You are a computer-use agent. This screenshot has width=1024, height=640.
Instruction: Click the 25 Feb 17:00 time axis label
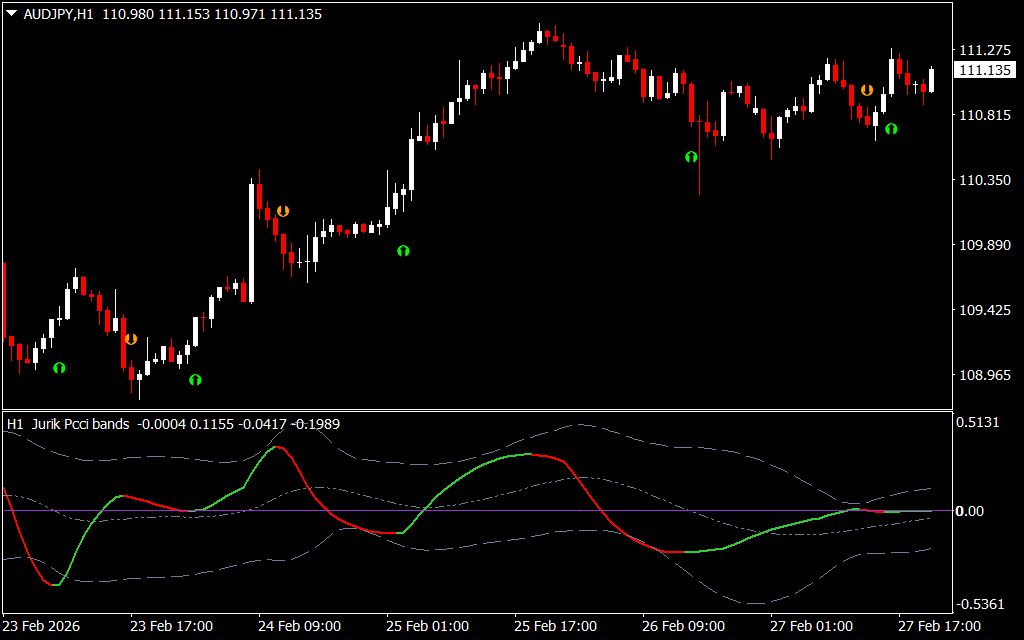pos(555,626)
